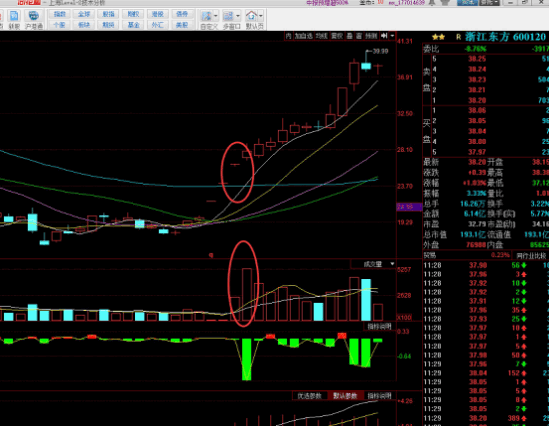This screenshot has width=549, height=426.
Task: Click the 自定义 layout icon
Action: pyautogui.click(x=207, y=20)
